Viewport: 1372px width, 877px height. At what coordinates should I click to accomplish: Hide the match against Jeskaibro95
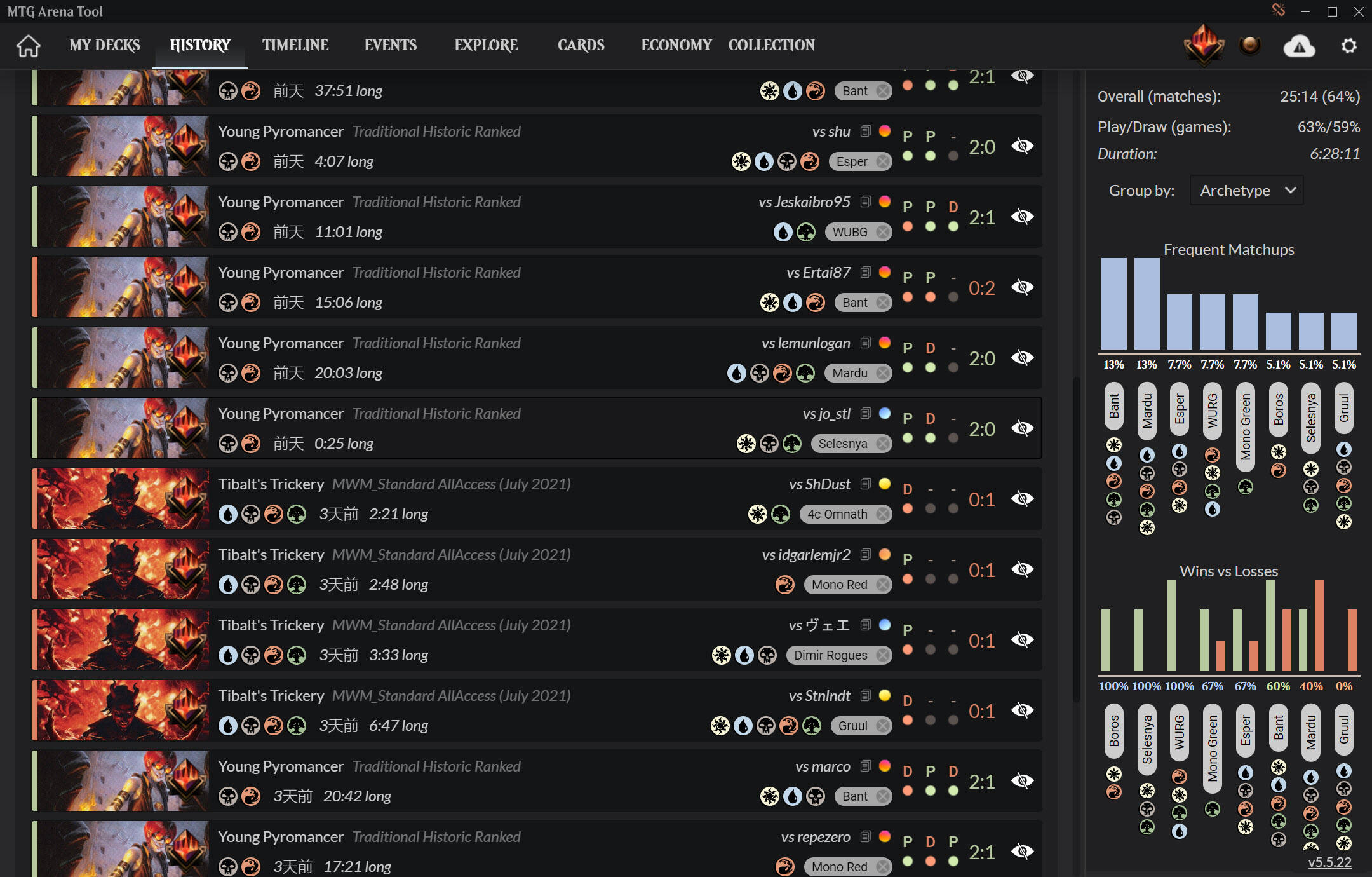coord(1022,217)
